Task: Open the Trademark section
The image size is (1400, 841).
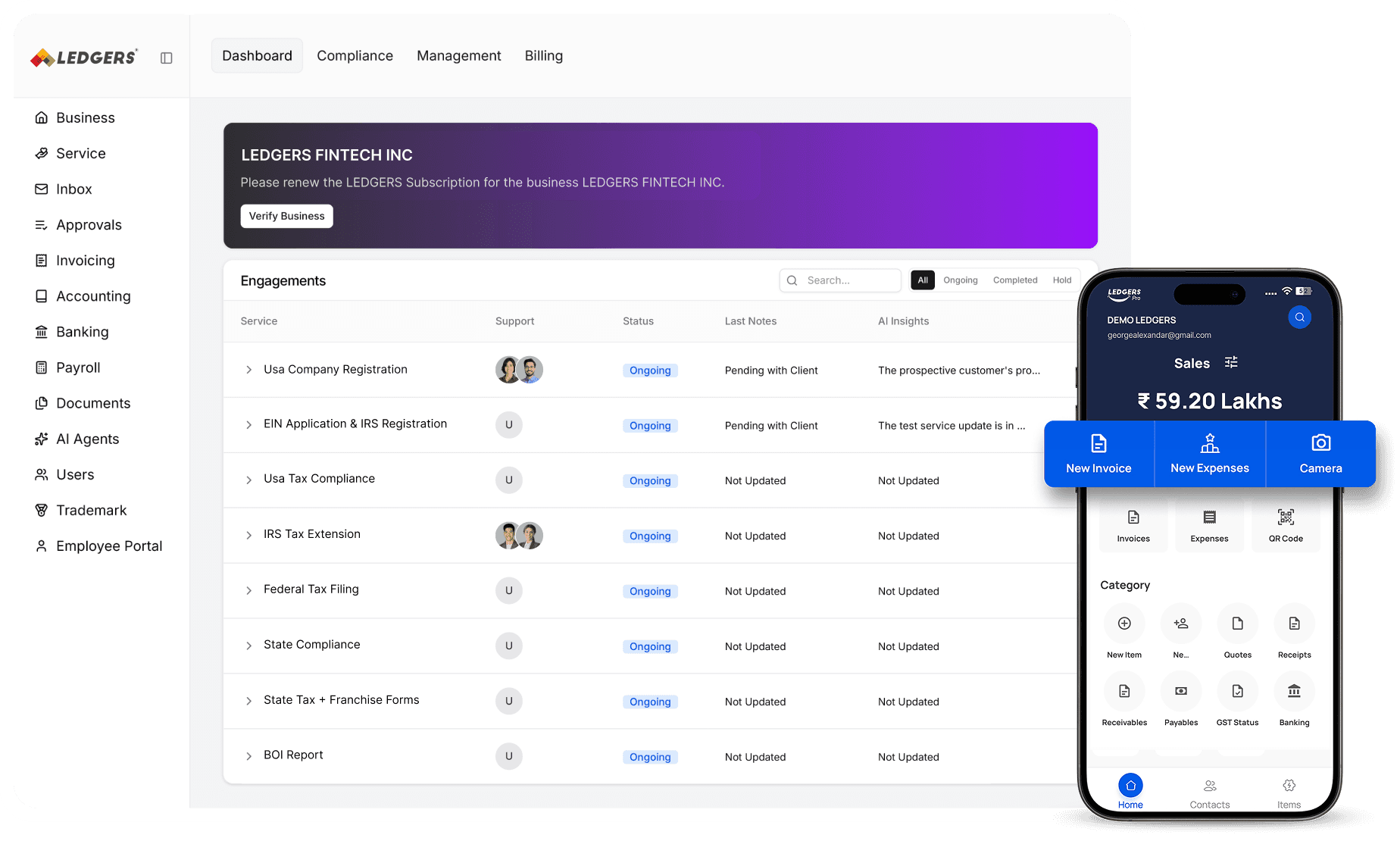Action: click(81, 509)
